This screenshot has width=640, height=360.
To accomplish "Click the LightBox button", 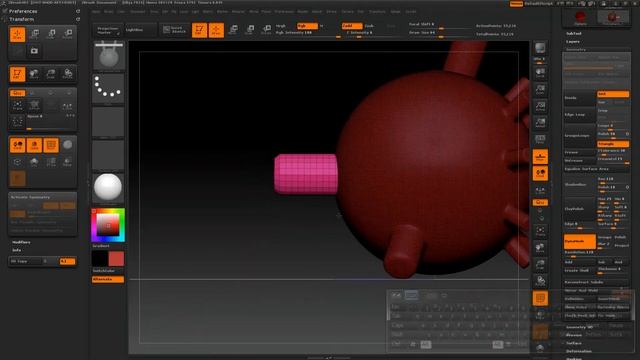I will point(140,30).
